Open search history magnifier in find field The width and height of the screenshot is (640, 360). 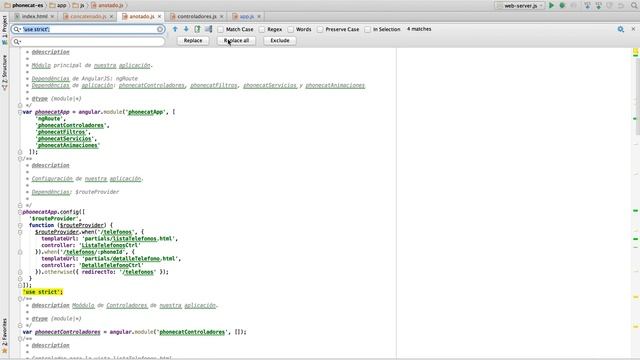[x=17, y=29]
